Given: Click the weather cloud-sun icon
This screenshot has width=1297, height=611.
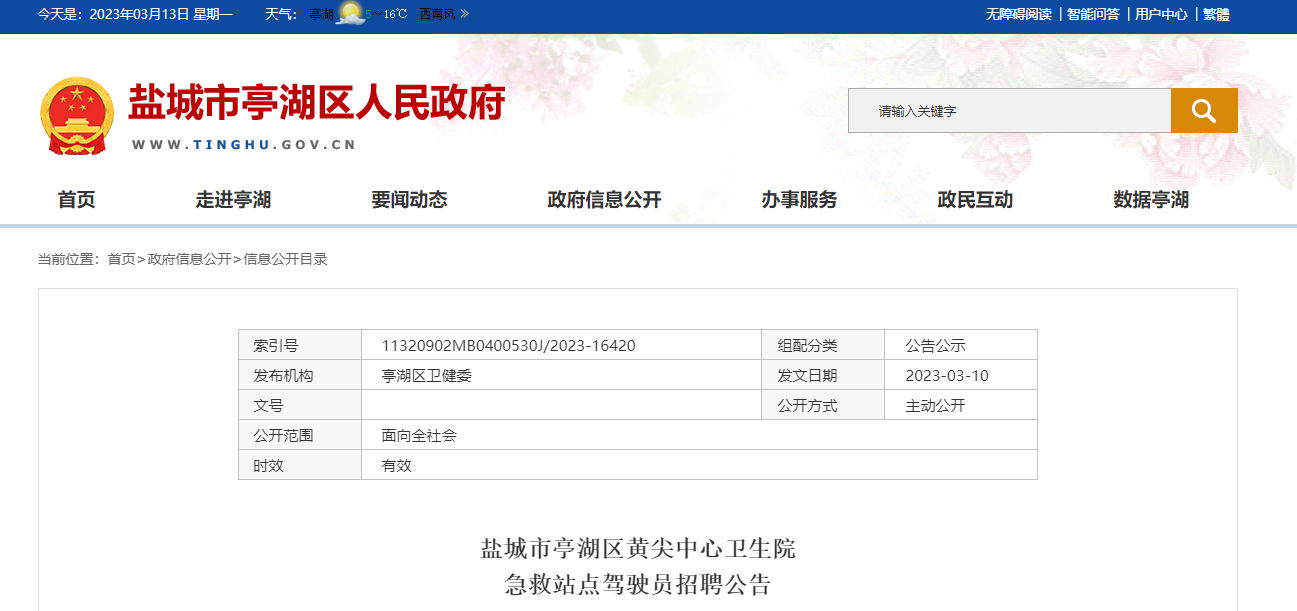Looking at the screenshot, I should tap(351, 14).
